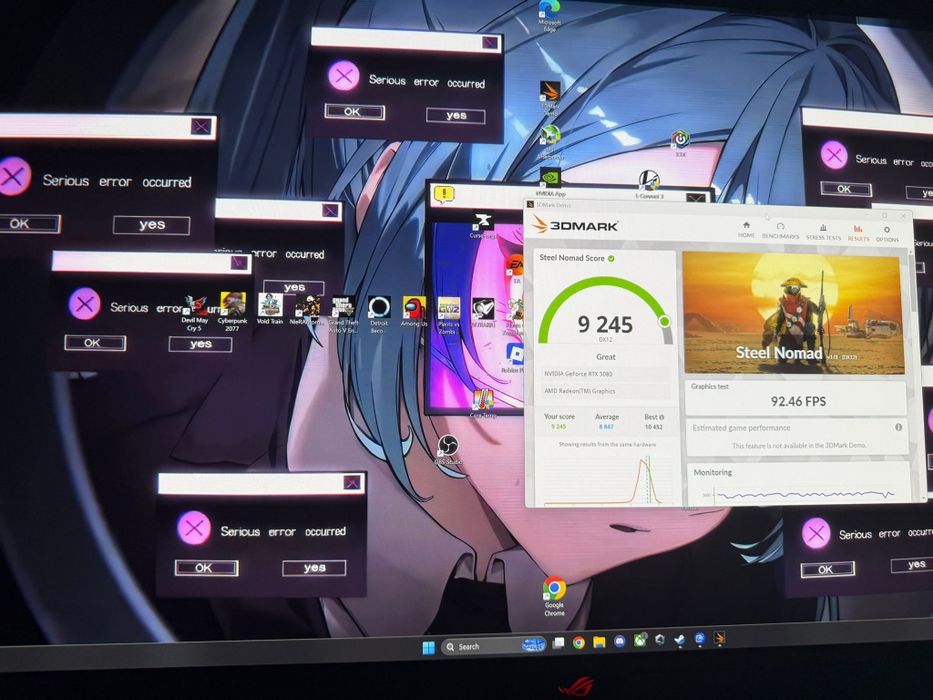Screen dimensions: 933x700
Task: Click the green score validation checkmark
Action: [x=611, y=258]
